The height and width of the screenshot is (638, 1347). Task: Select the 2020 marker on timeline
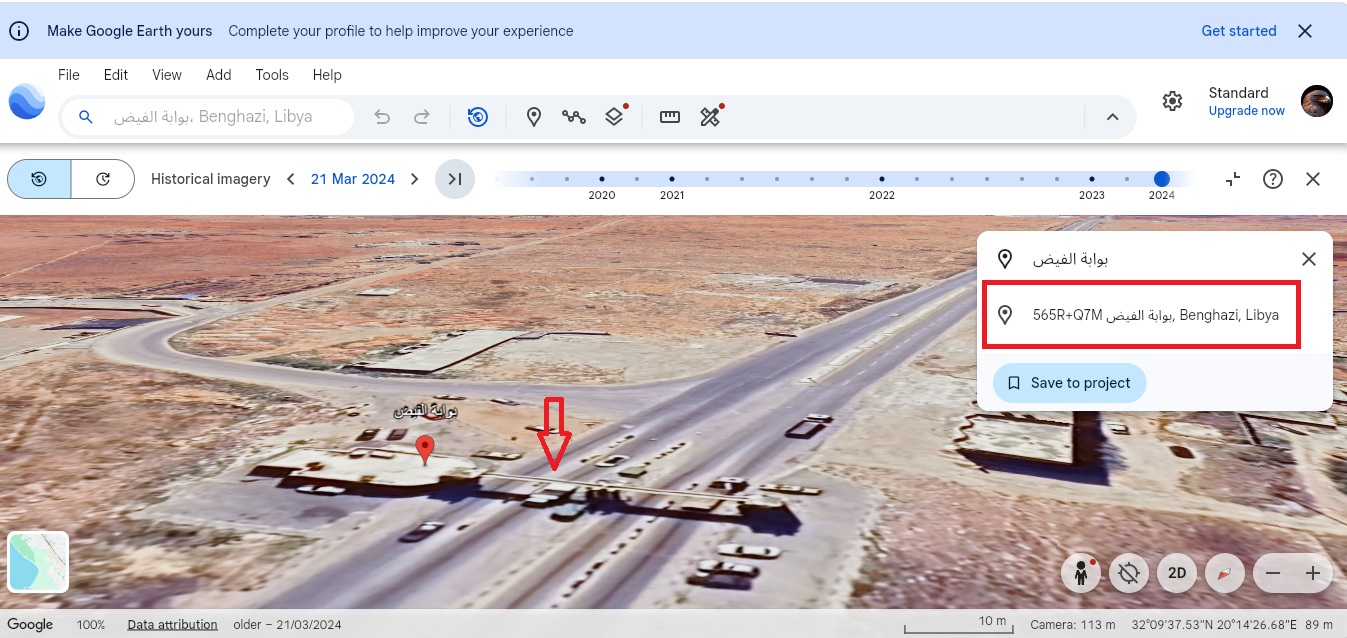pos(602,180)
